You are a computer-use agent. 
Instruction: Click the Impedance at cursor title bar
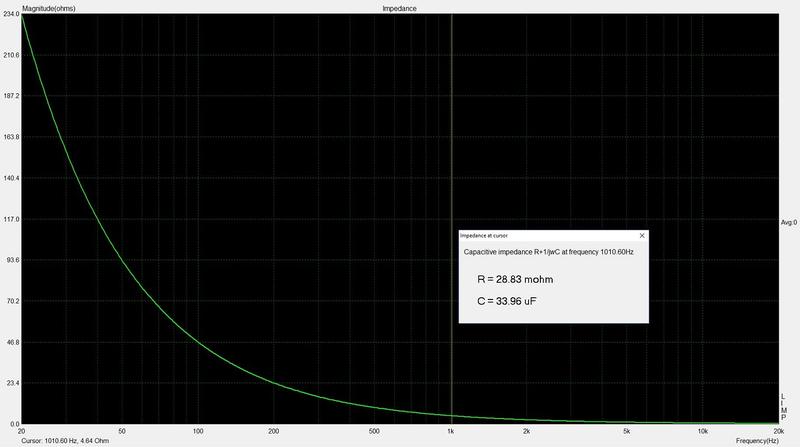click(554, 235)
